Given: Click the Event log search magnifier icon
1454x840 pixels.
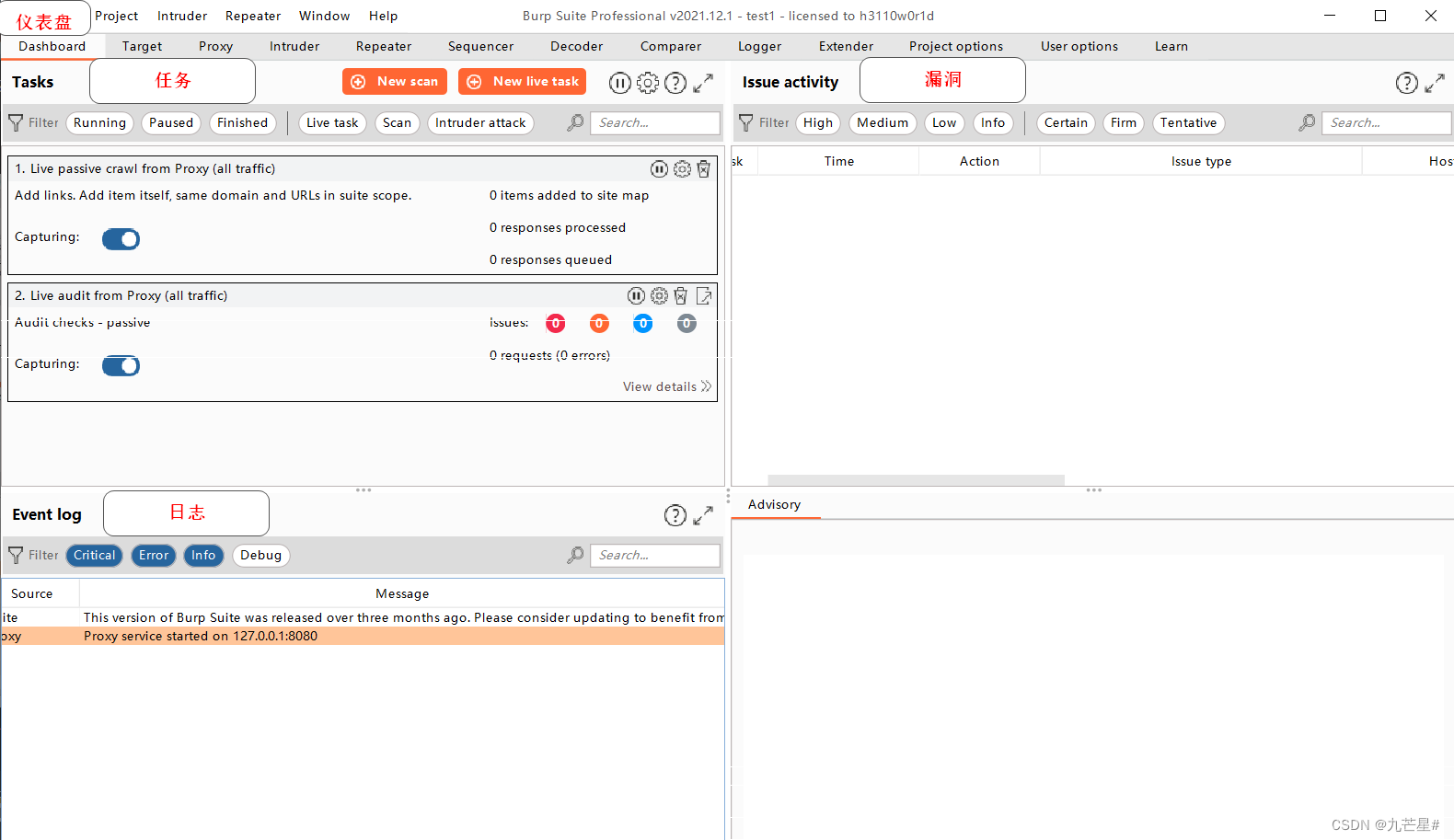Looking at the screenshot, I should point(575,555).
